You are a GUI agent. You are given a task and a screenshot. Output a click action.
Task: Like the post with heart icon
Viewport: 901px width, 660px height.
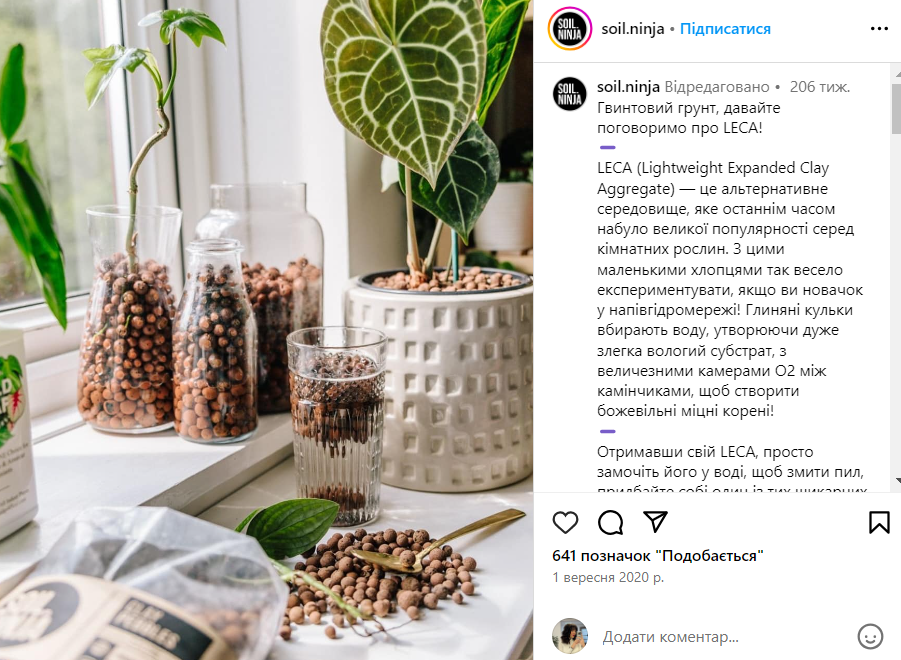coord(565,522)
